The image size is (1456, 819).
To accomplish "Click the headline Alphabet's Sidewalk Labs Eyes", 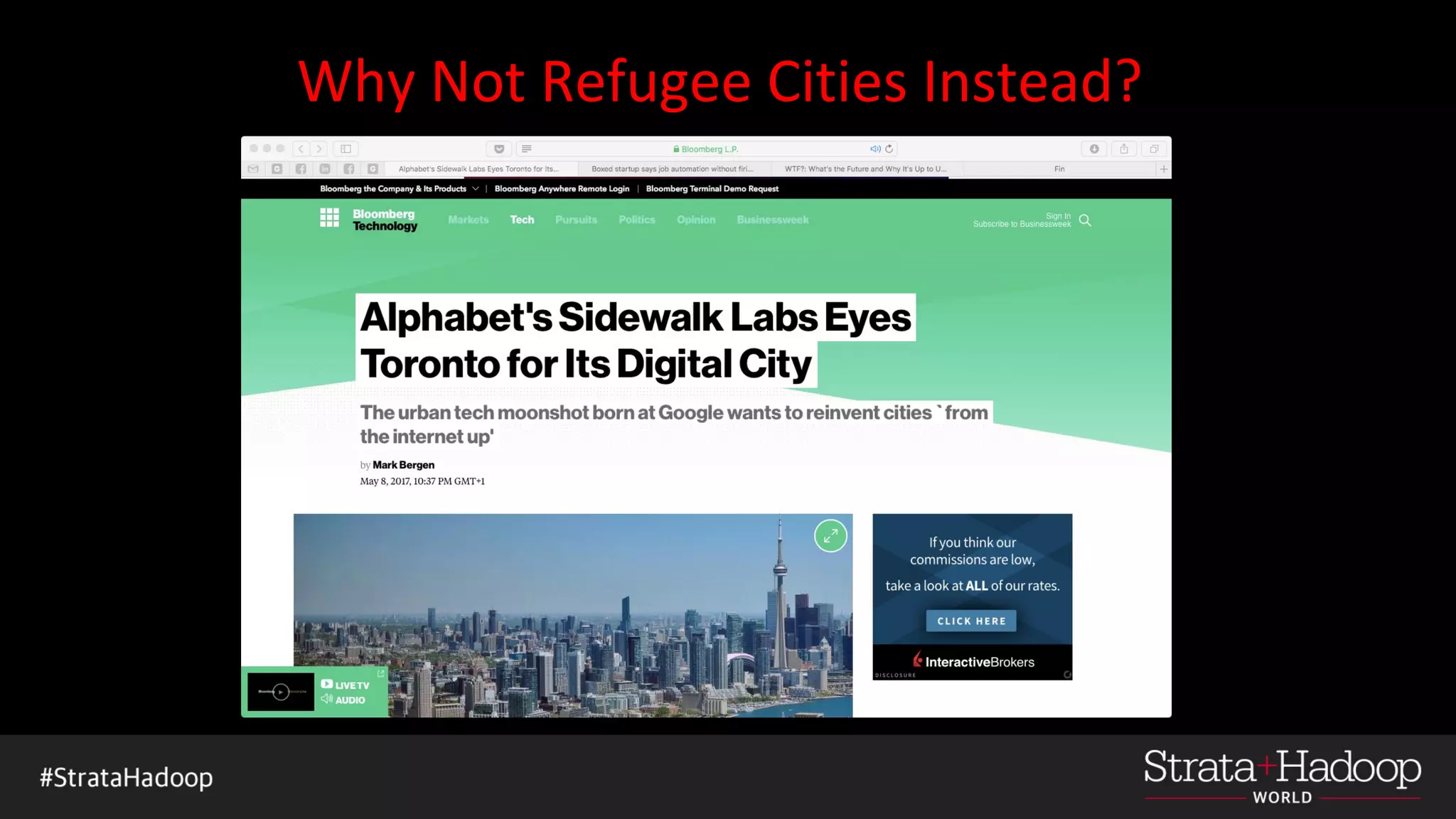I will [x=636, y=317].
